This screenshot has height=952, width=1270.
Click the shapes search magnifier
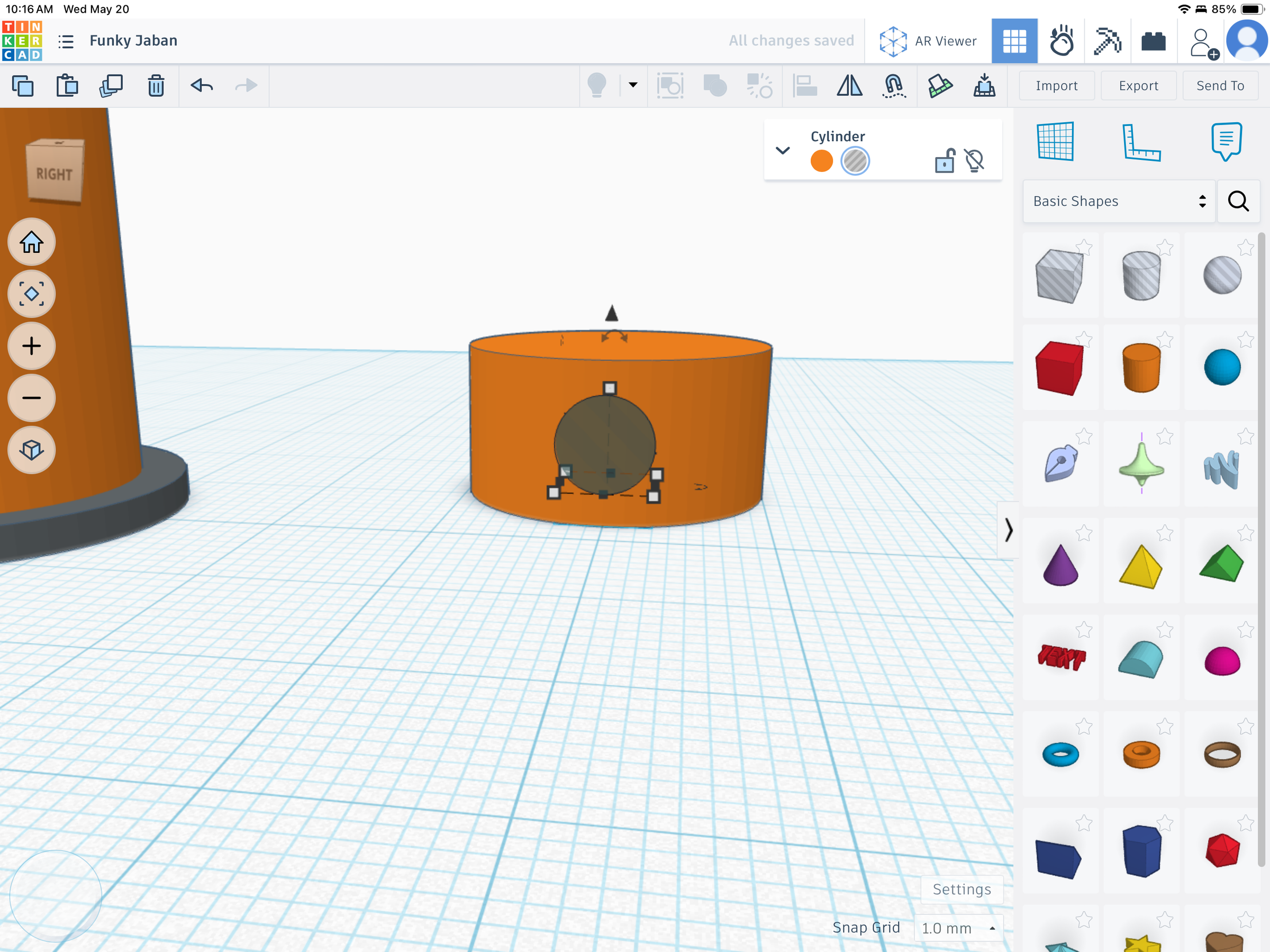coord(1238,201)
